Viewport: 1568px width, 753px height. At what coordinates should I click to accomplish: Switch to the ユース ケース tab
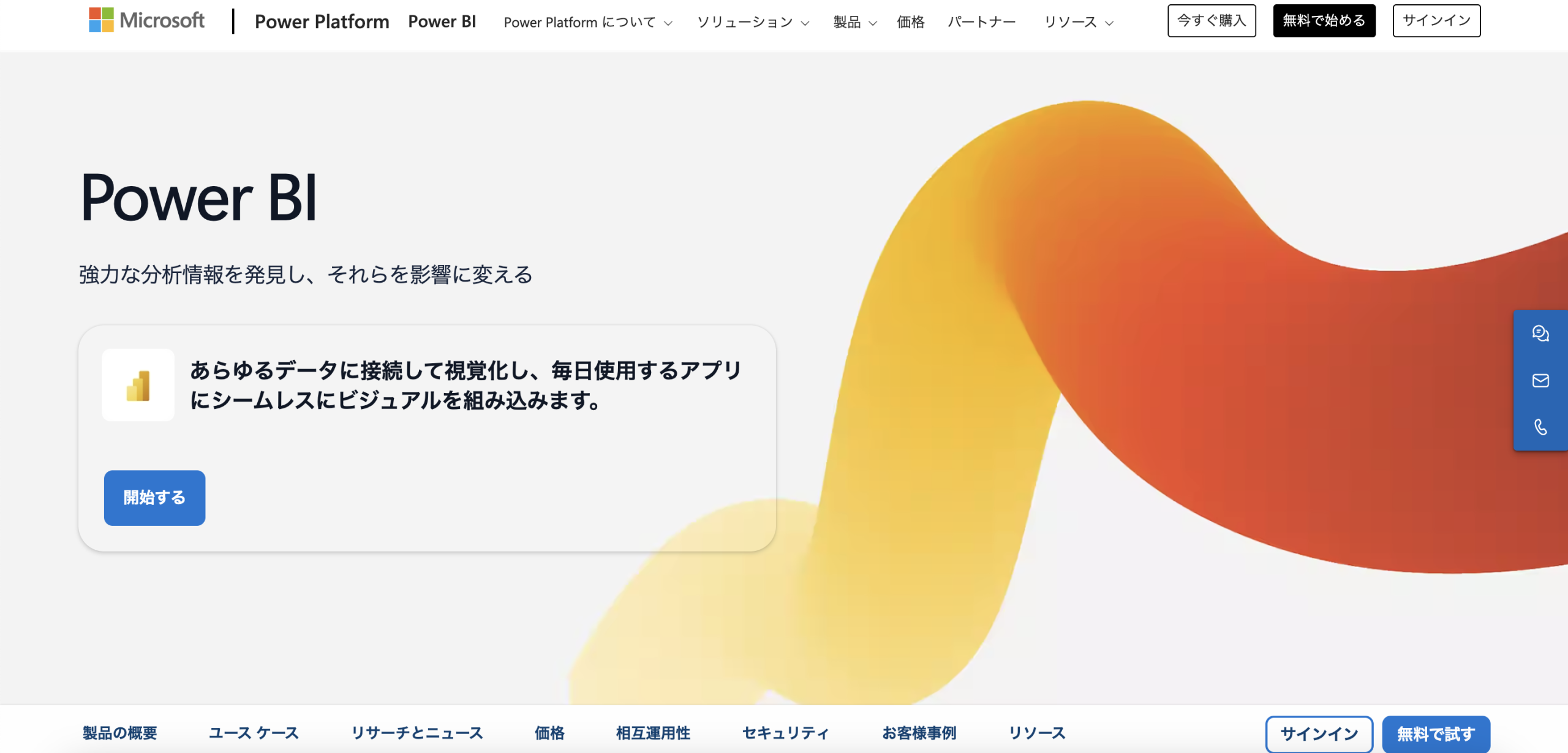pos(254,733)
